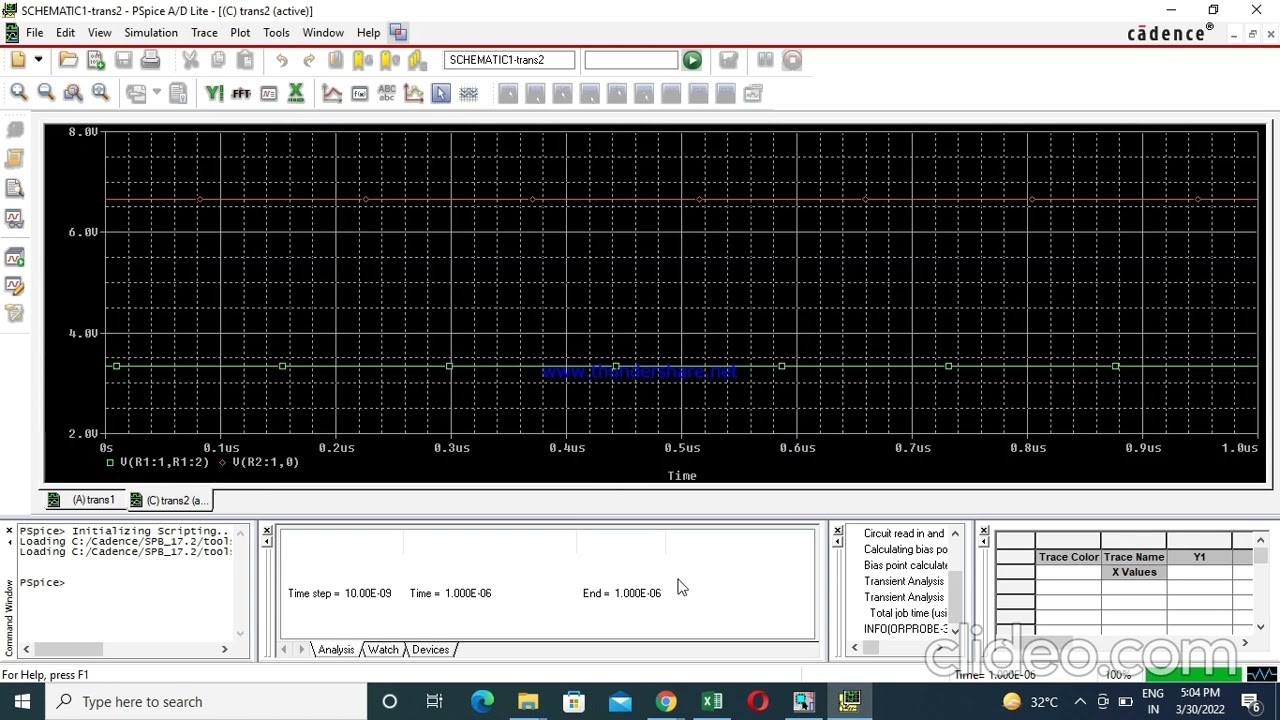
Task: Toggle the Cursor pointer tool
Action: (x=441, y=93)
